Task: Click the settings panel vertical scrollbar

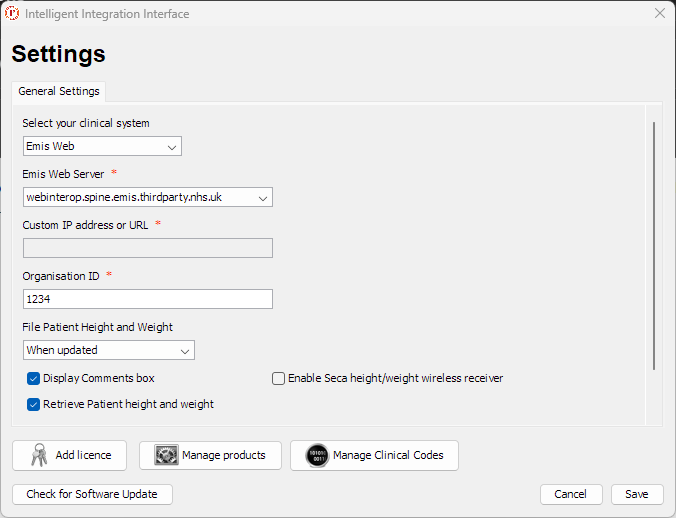Action: pos(654,245)
